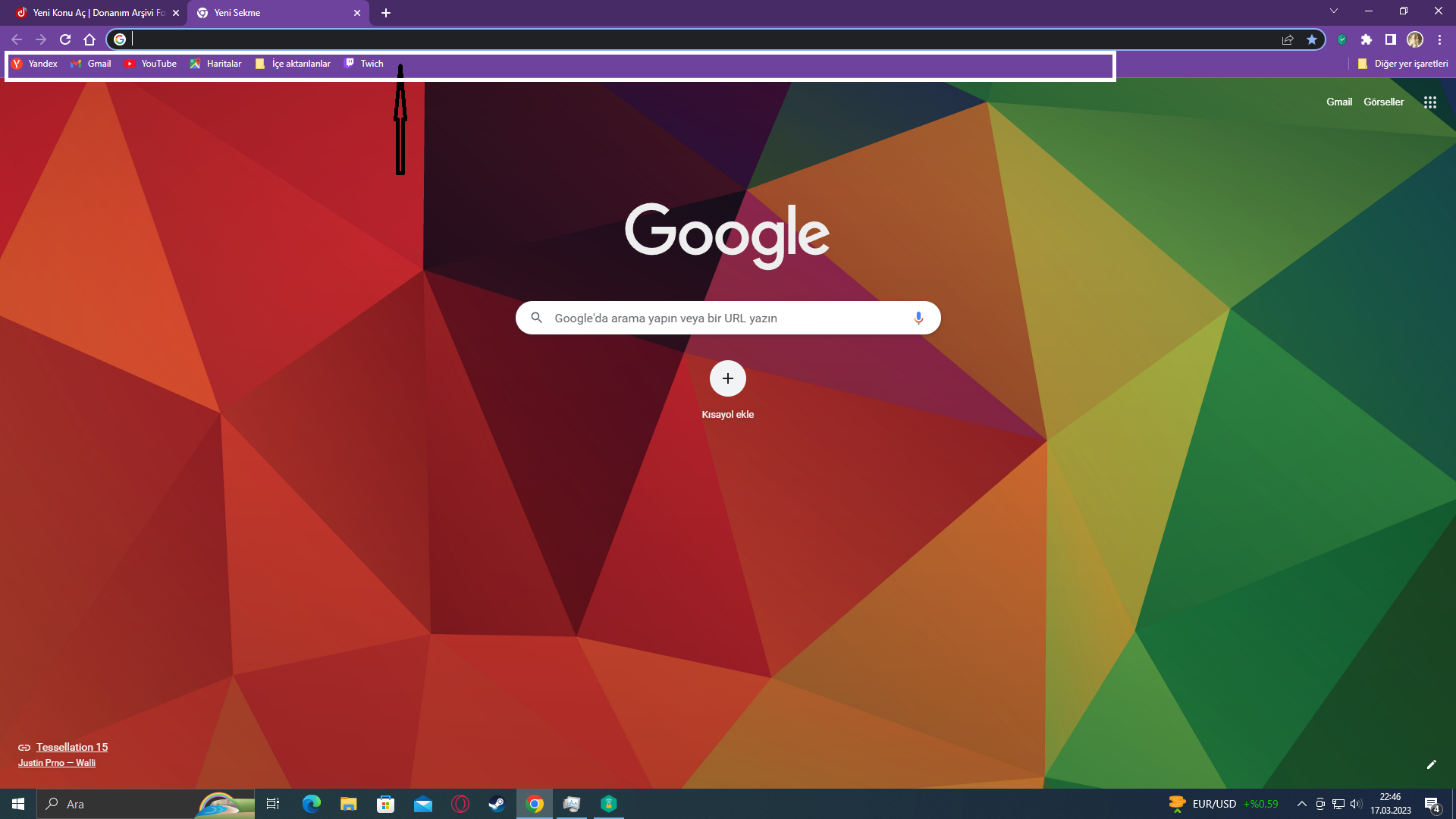Open Görseller link at top right
1456x819 pixels.
click(1383, 102)
